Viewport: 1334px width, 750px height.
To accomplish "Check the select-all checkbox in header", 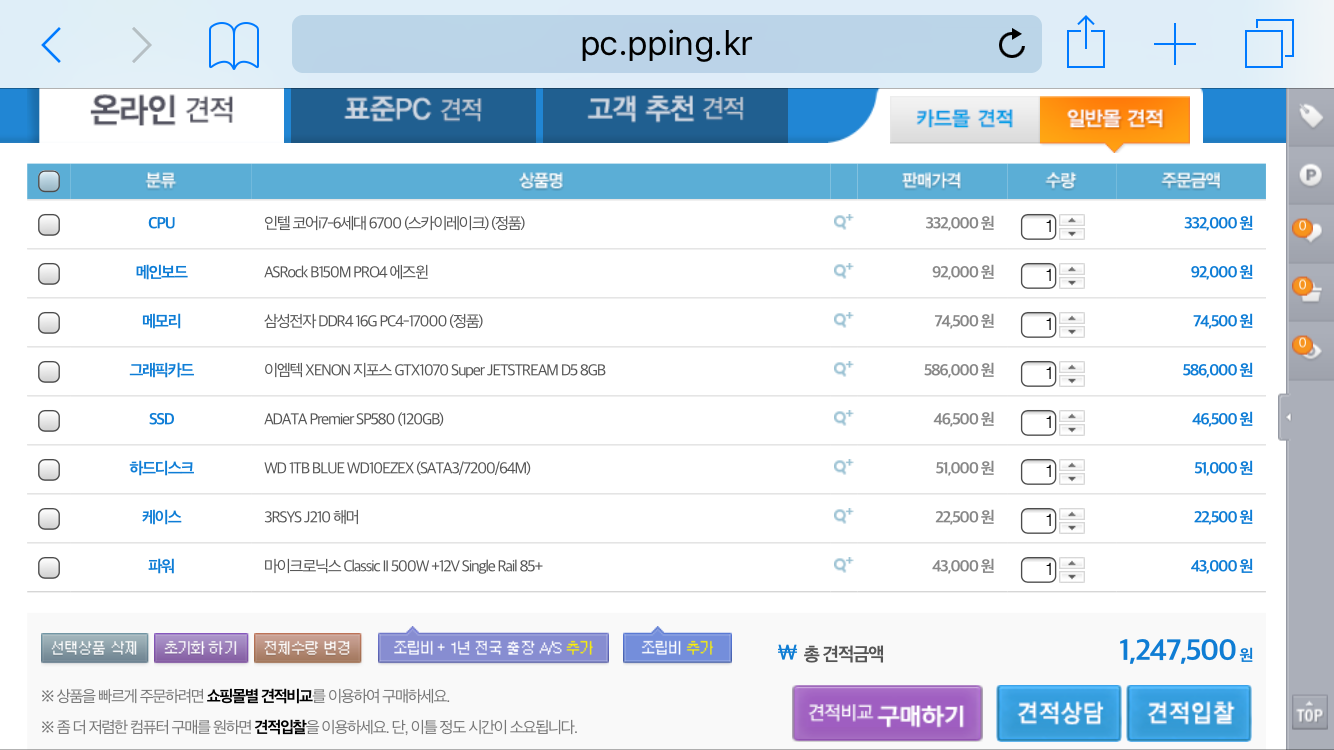I will [48, 181].
